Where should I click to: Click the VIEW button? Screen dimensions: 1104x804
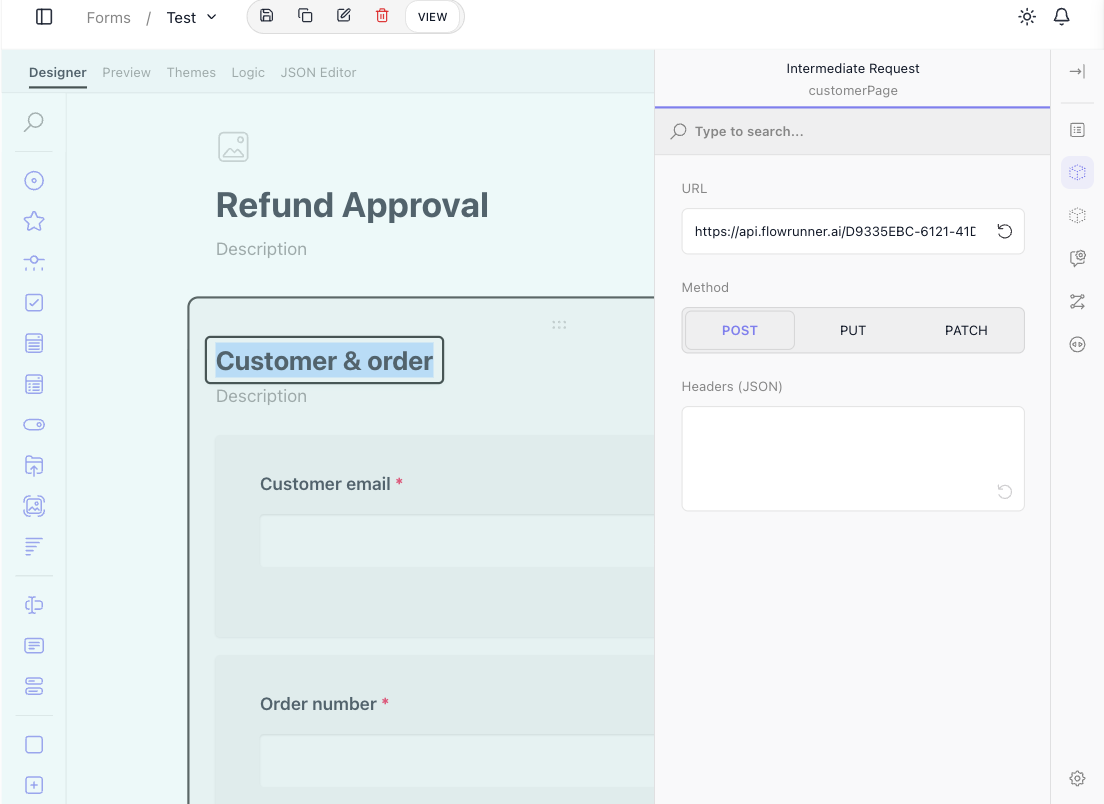432,17
